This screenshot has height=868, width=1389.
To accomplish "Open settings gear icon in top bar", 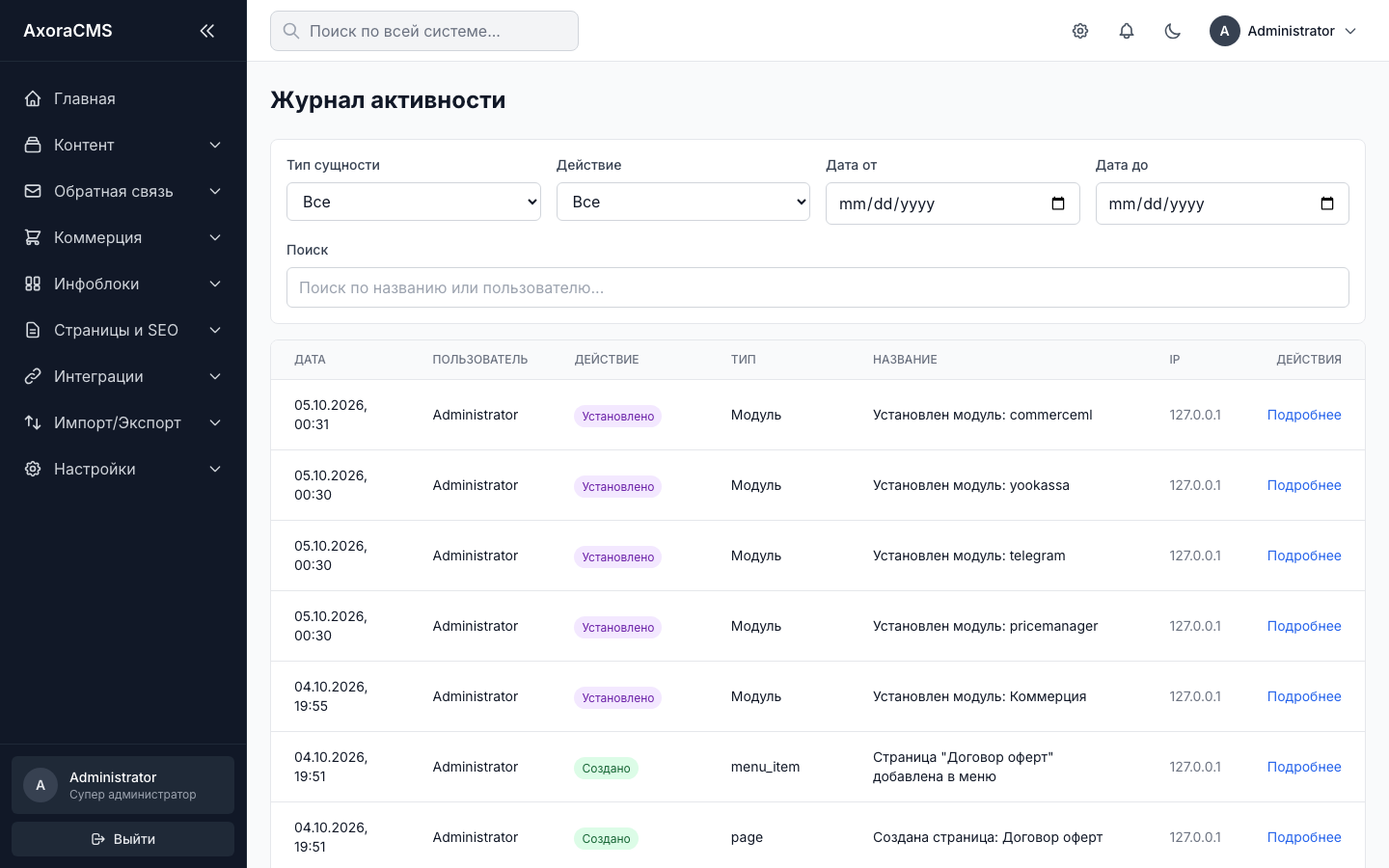I will coord(1080,31).
